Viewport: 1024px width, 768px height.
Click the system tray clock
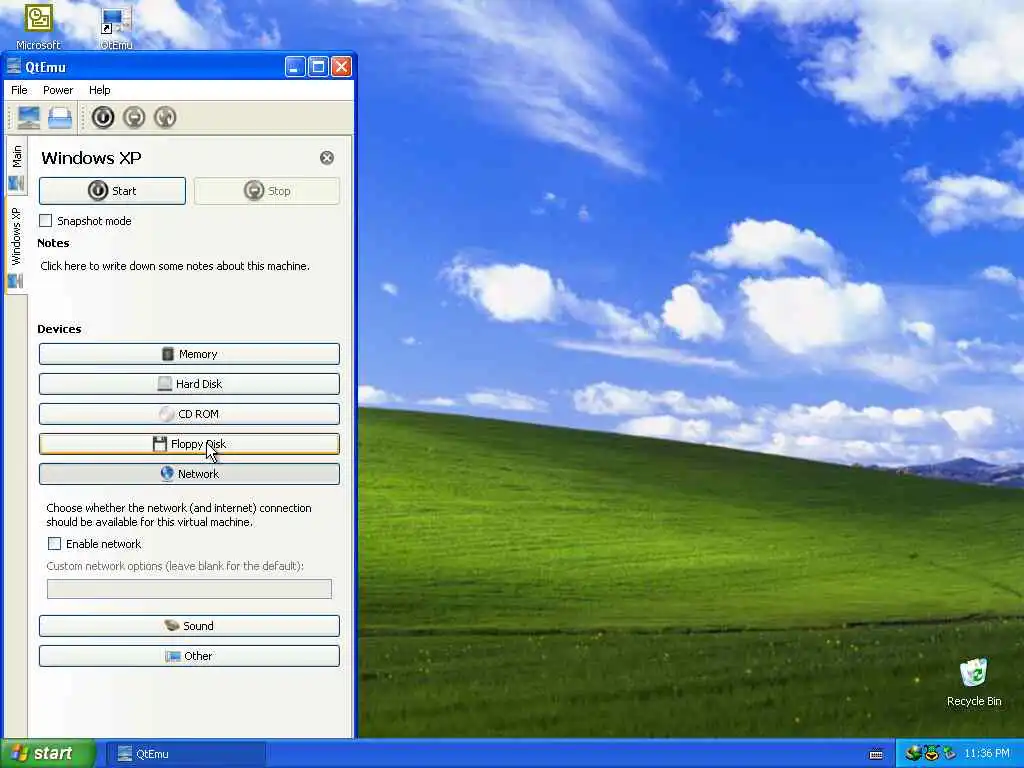tap(987, 754)
